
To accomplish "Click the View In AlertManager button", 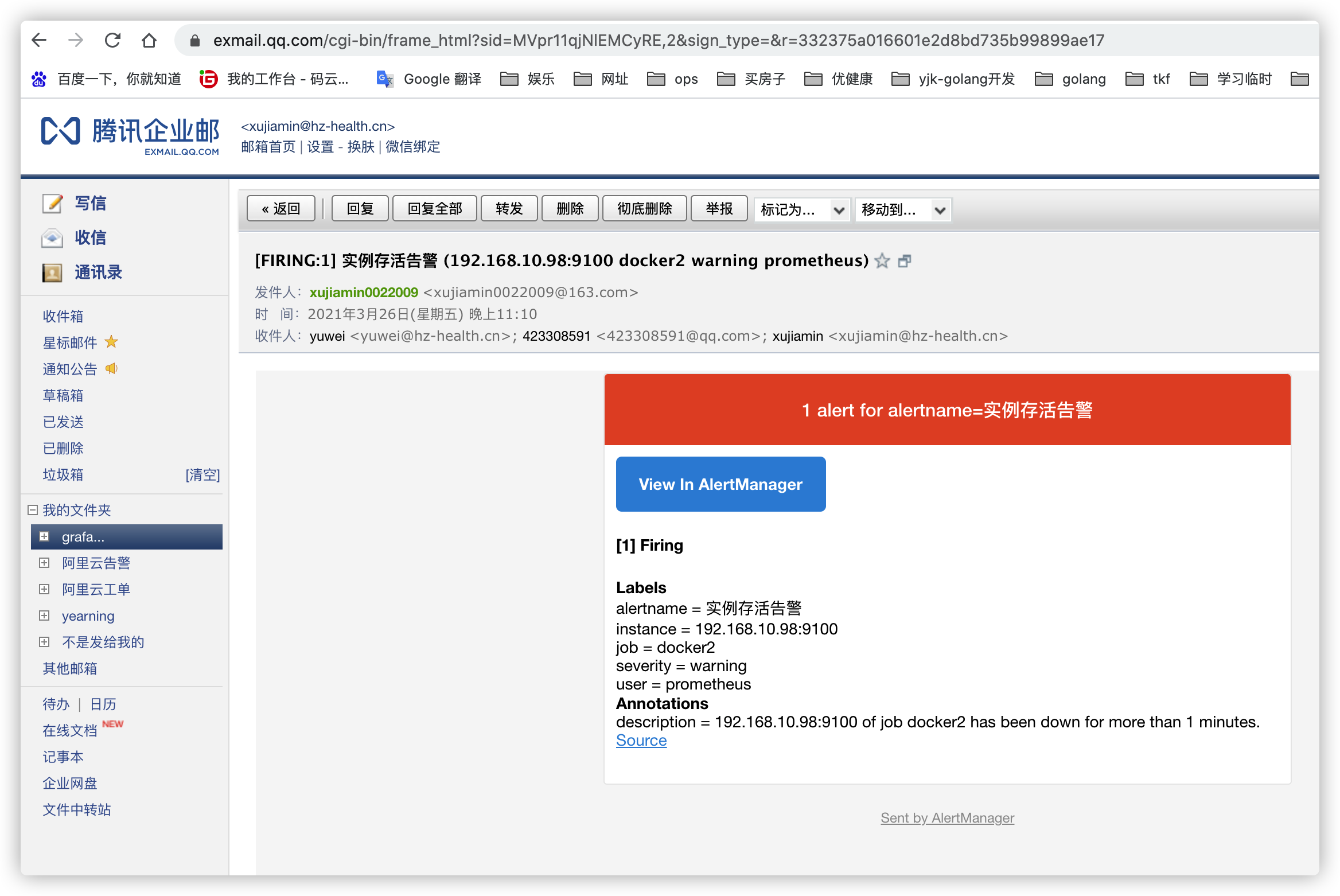I will click(x=720, y=484).
